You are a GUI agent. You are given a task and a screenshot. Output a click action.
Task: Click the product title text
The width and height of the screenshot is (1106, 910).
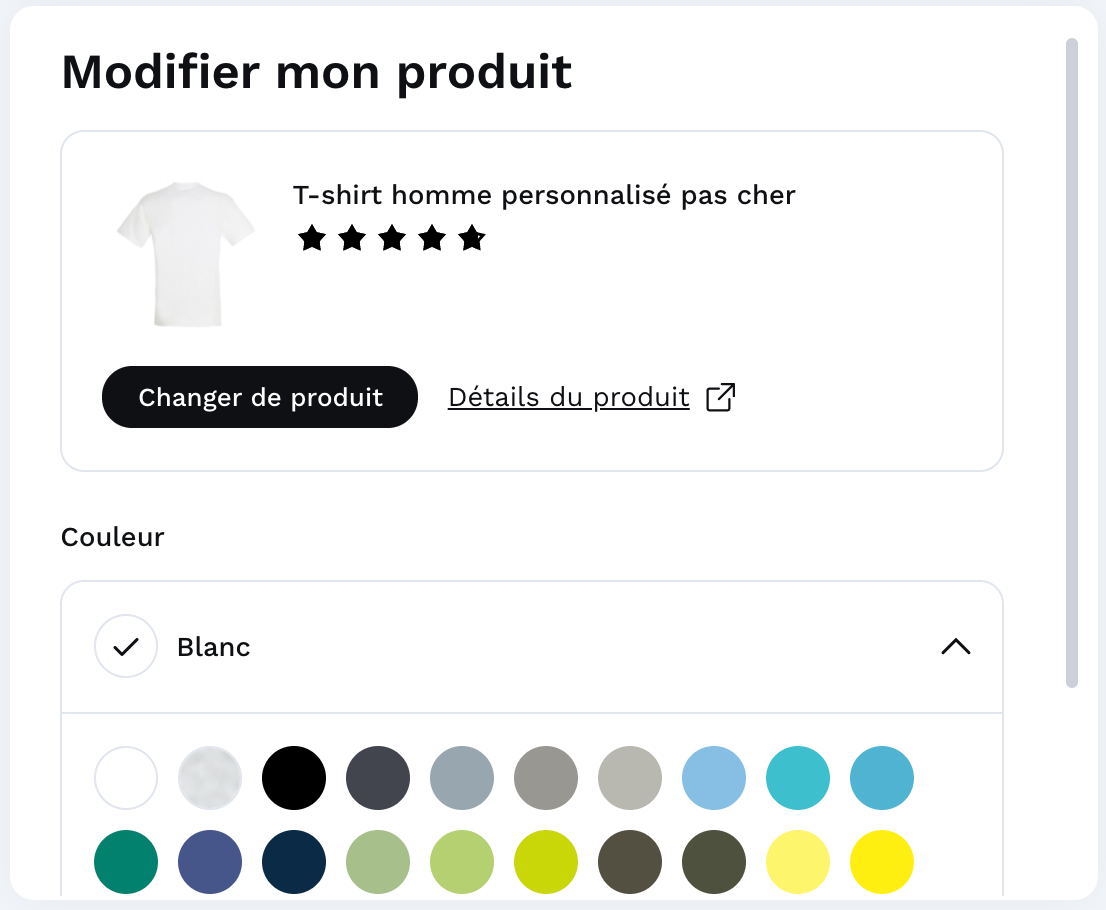[x=543, y=194]
